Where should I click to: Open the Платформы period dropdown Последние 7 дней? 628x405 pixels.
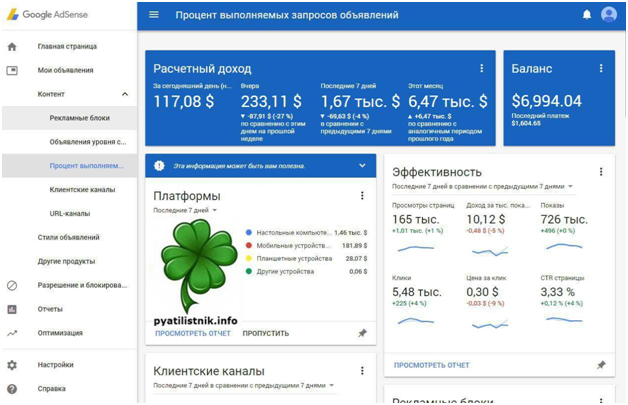point(185,210)
